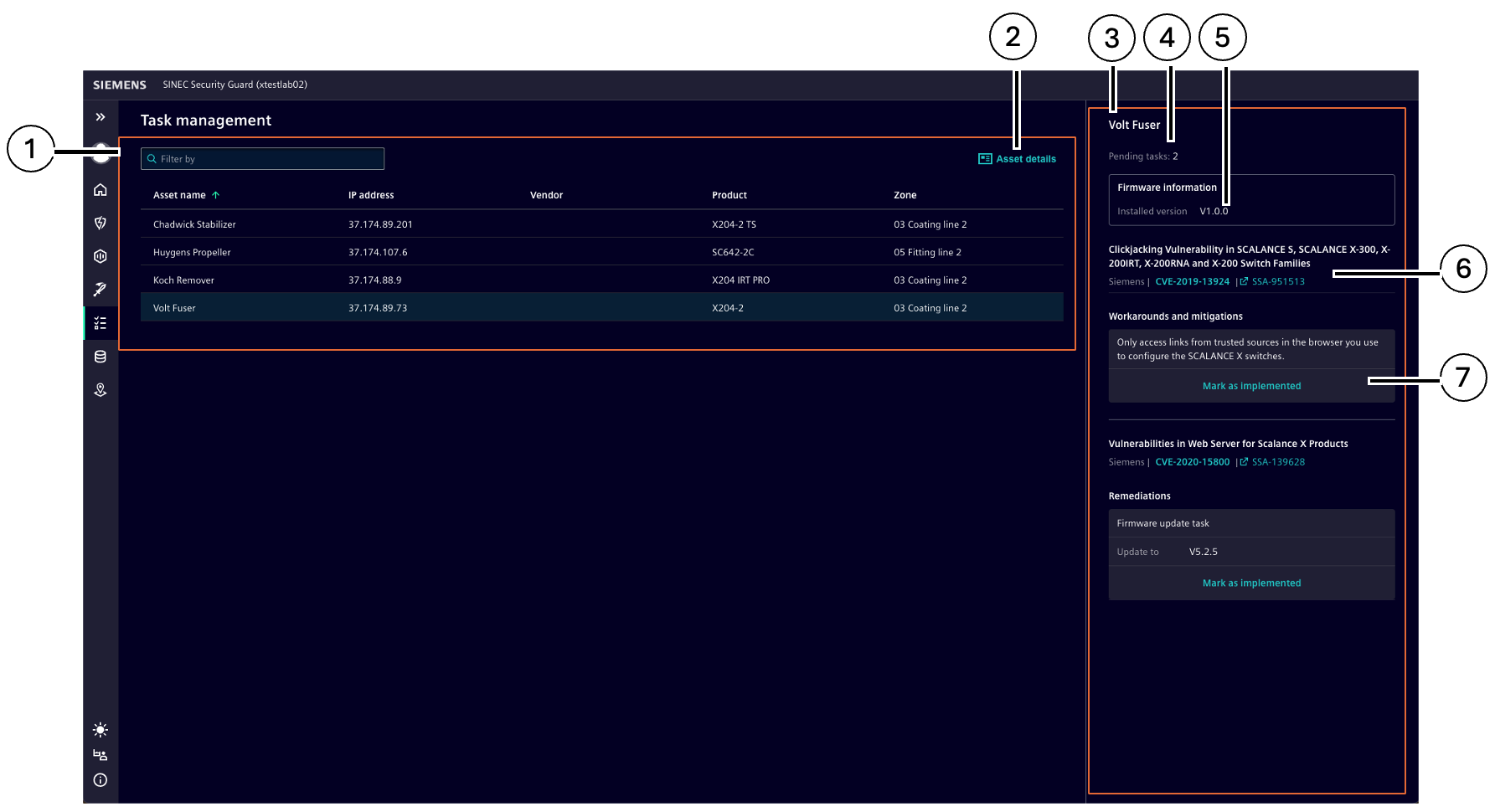Viewport: 1495px width, 812px height.
Task: Sort by Zone column header
Action: pyautogui.click(x=905, y=195)
